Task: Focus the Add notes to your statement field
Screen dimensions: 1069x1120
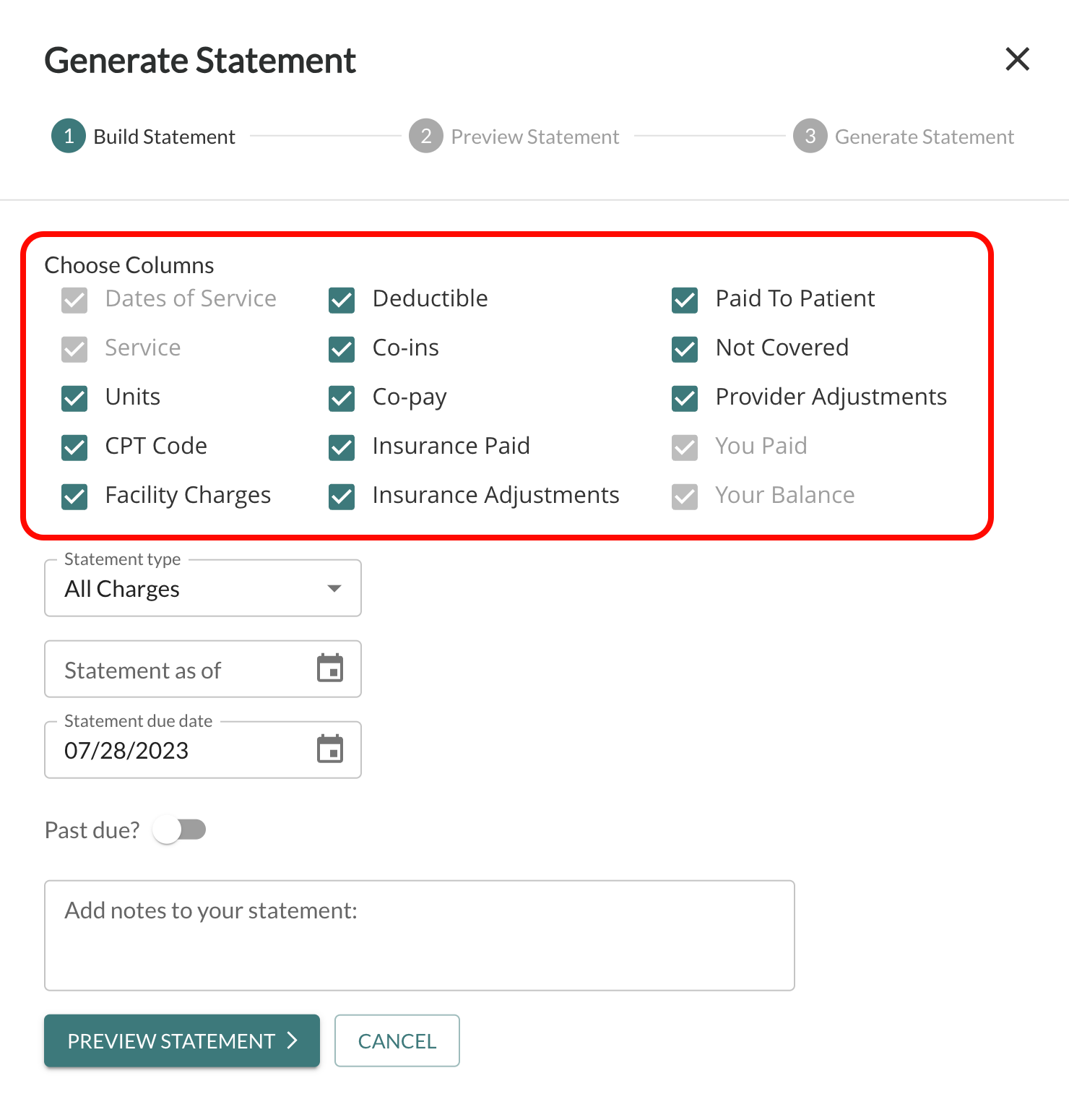Action: click(x=420, y=935)
